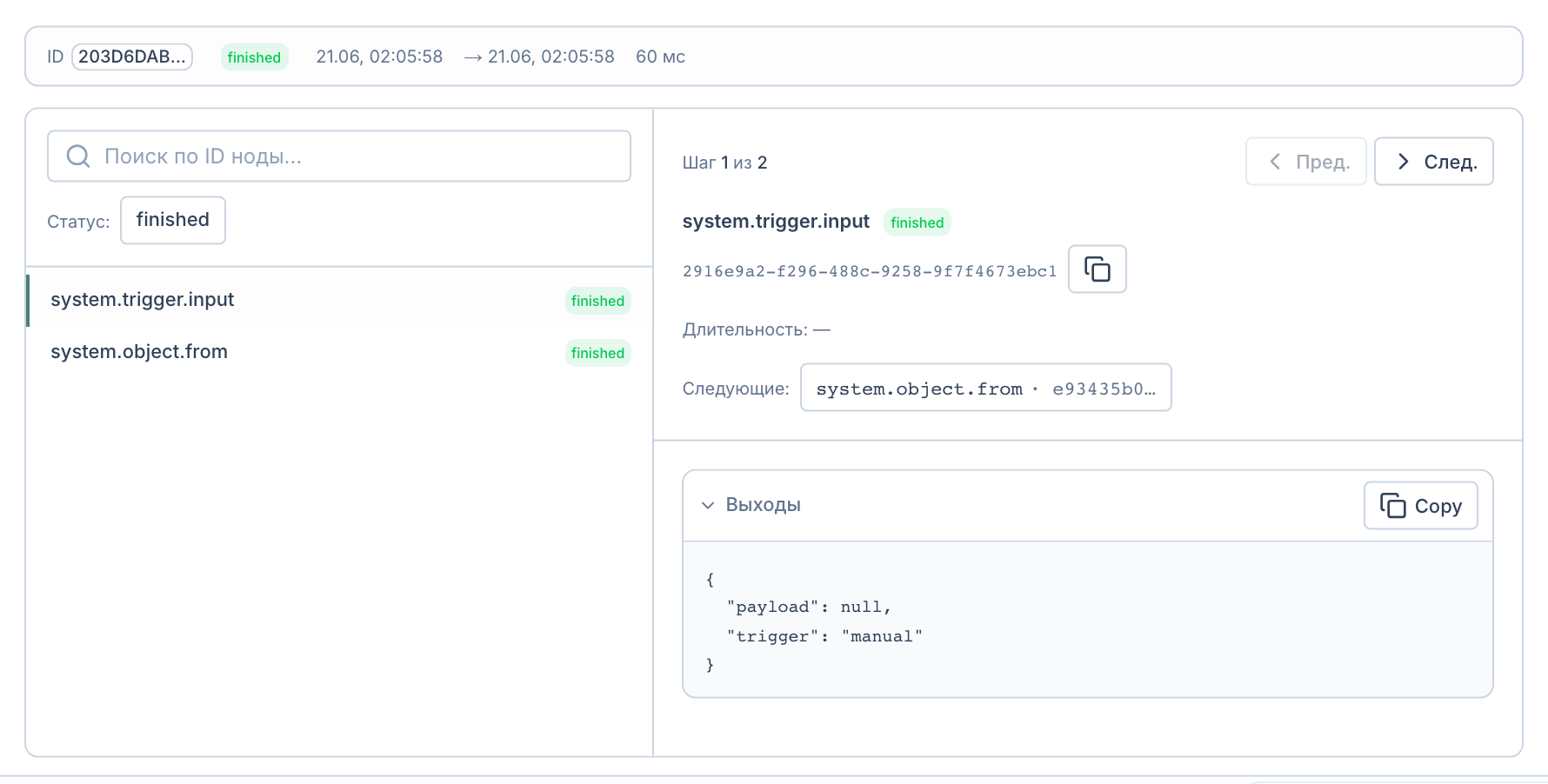Copy the node UUID with the copy icon
This screenshot has height=784, width=1548.
pyautogui.click(x=1097, y=269)
